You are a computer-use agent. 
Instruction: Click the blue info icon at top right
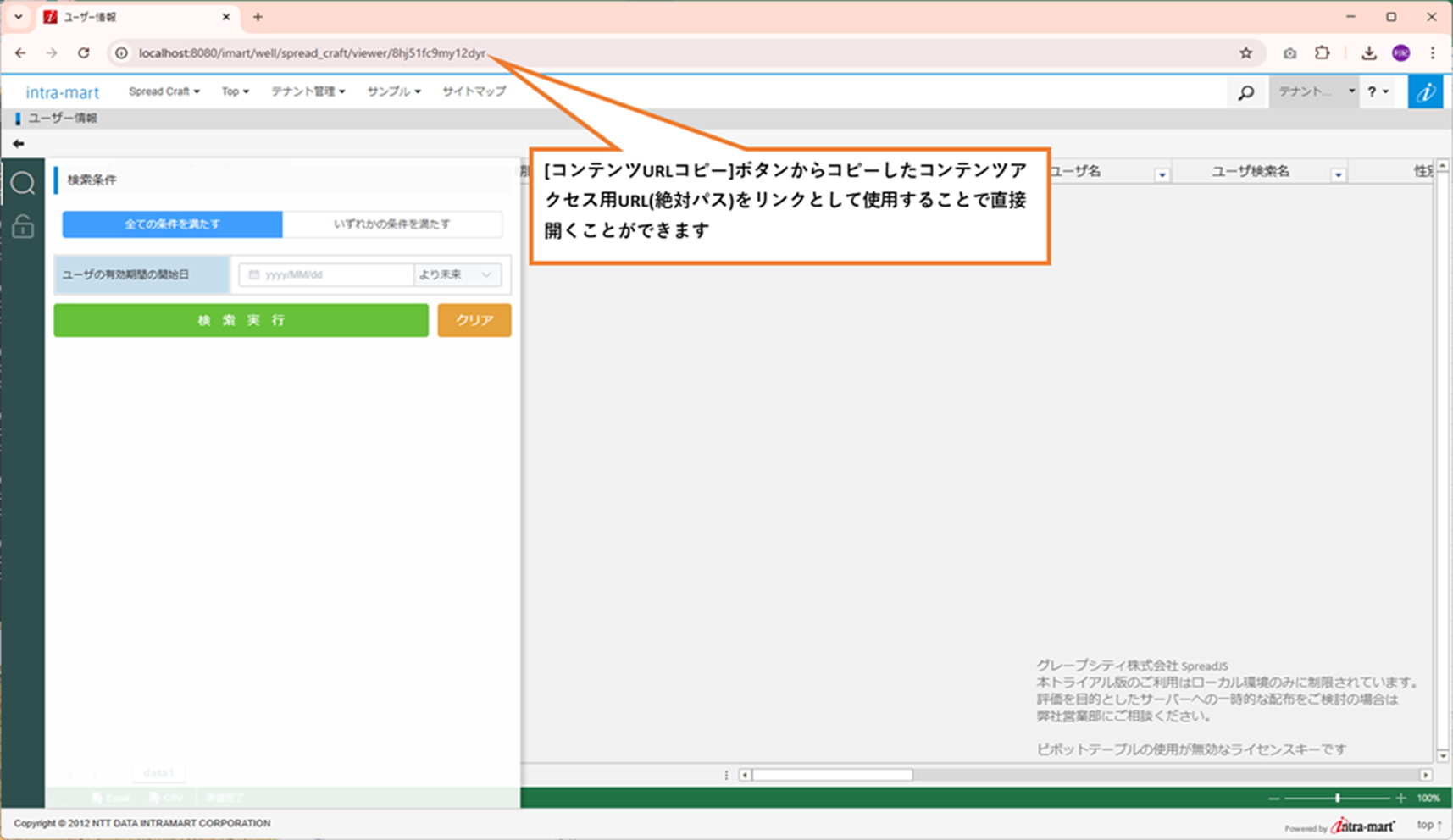click(1425, 92)
